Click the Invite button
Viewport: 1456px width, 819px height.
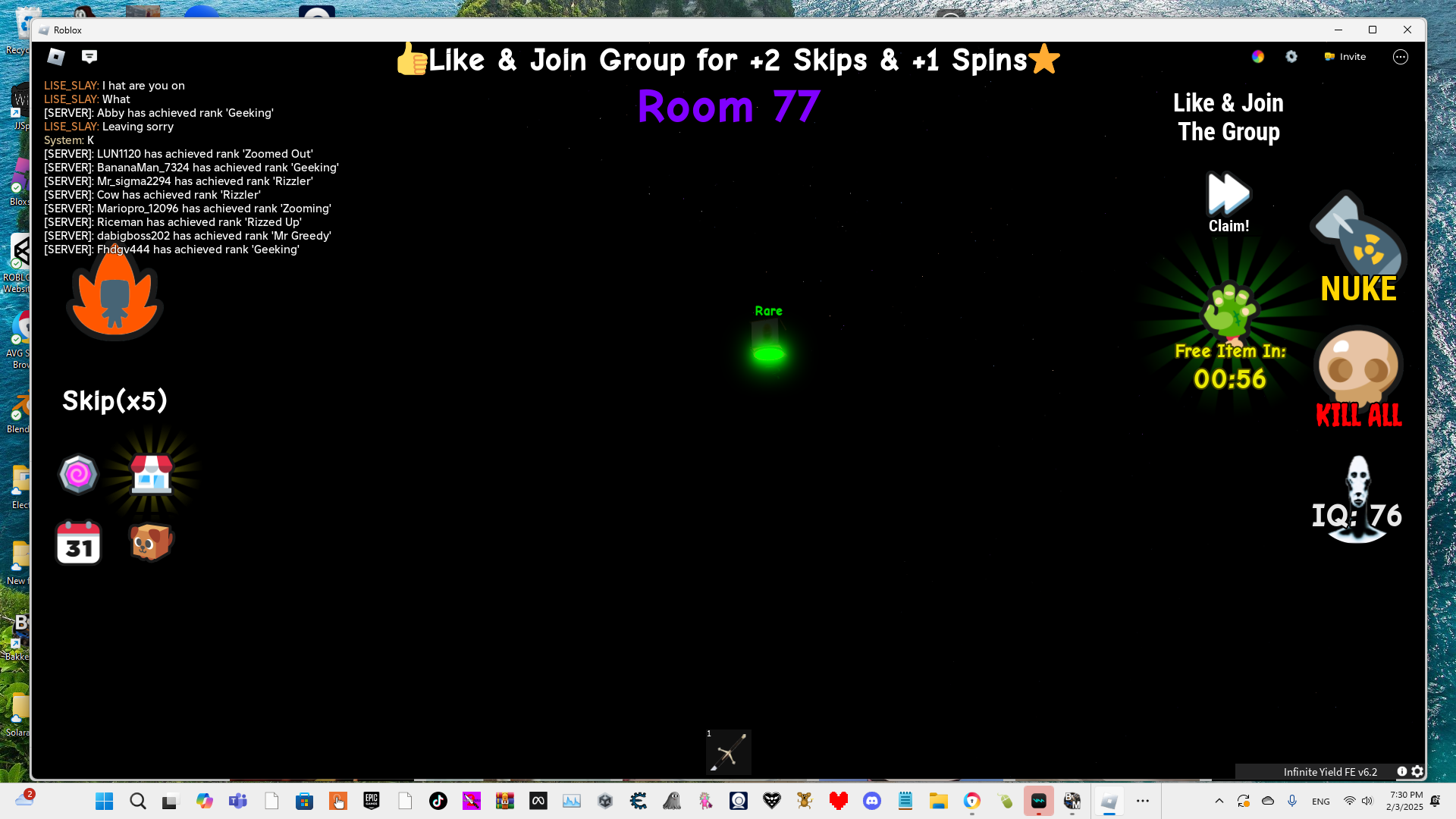point(1345,57)
